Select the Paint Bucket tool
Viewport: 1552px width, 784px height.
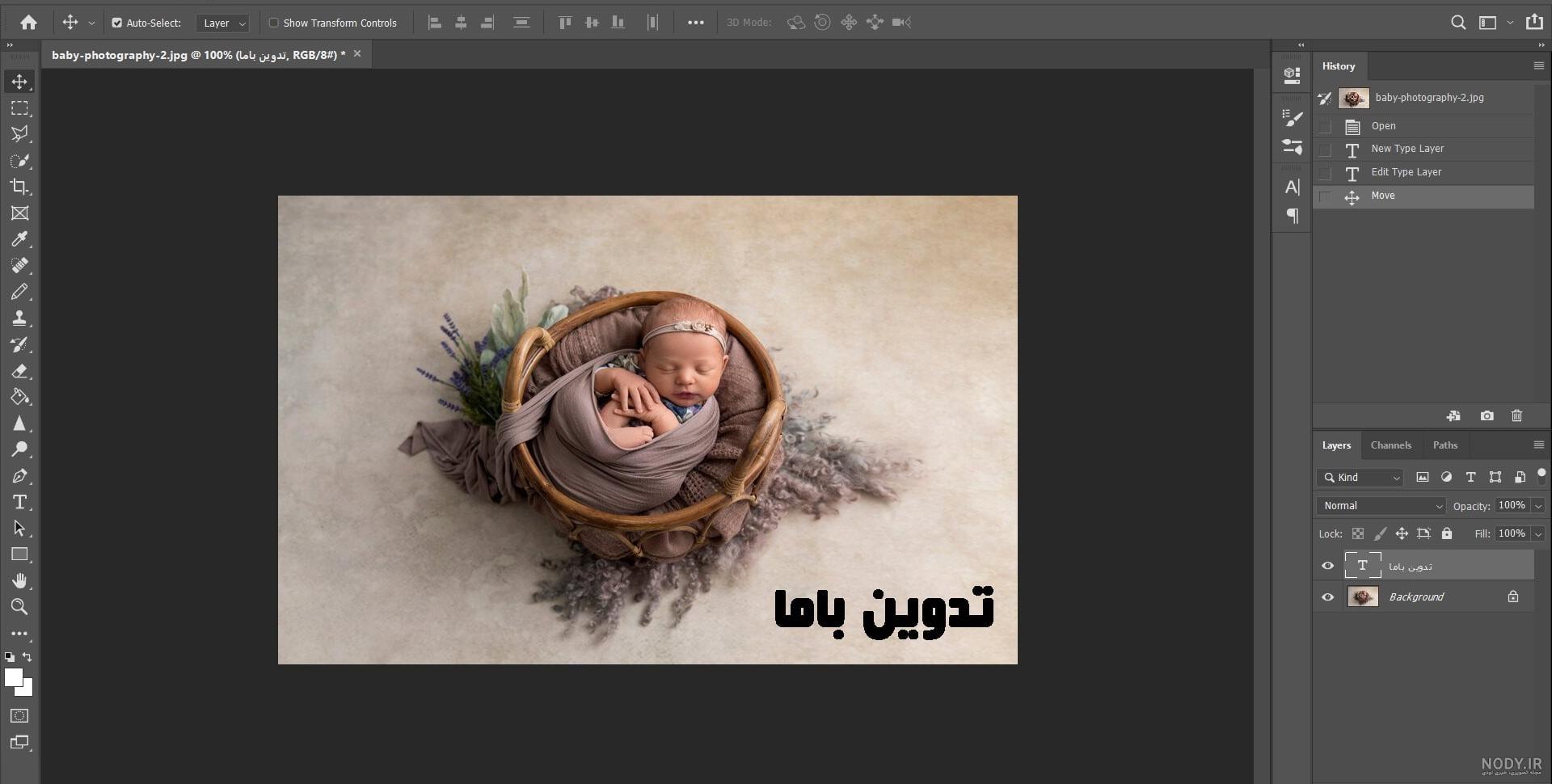(x=19, y=397)
